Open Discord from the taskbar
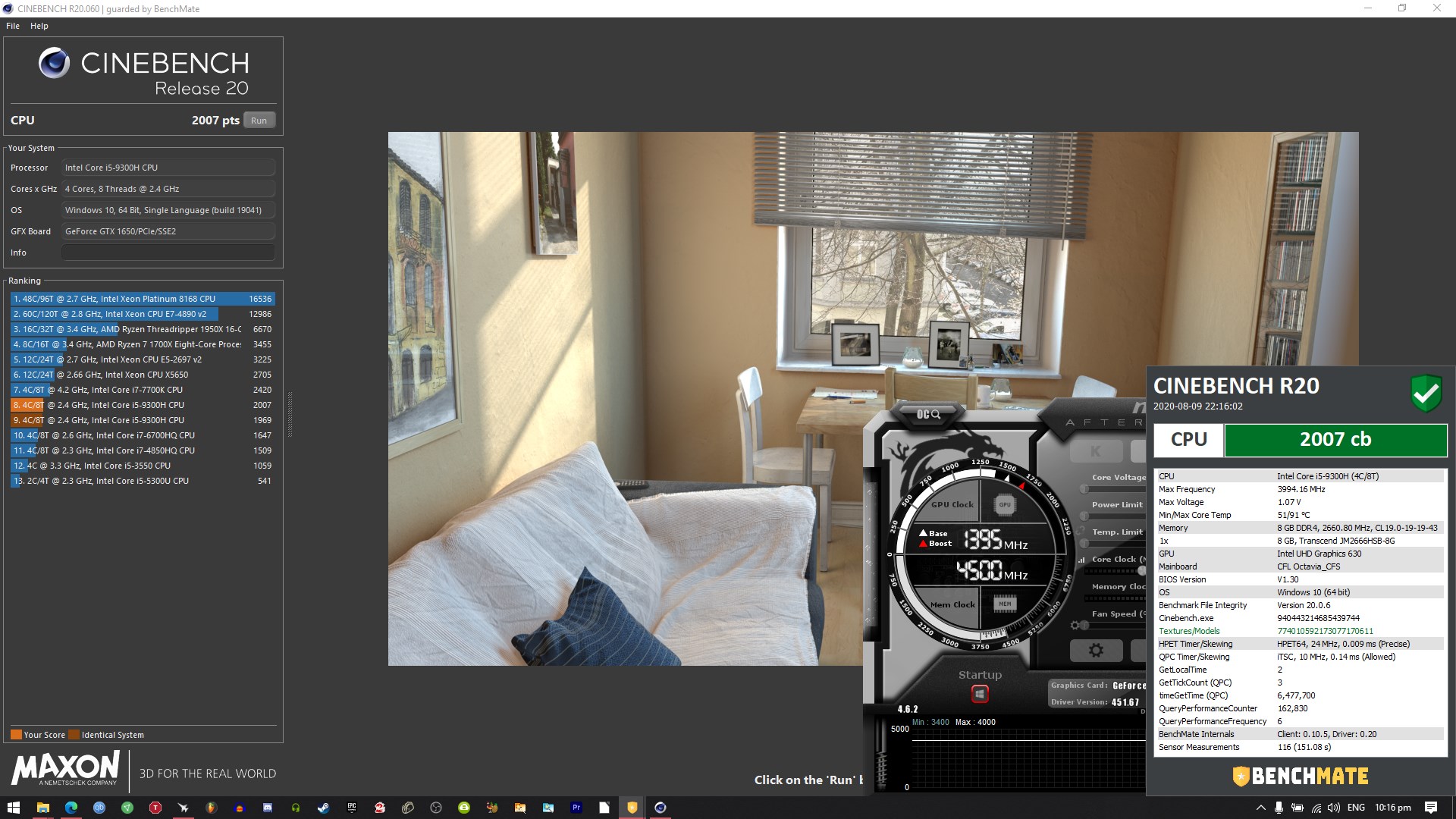Screen dimensions: 1456x819 click(x=267, y=808)
